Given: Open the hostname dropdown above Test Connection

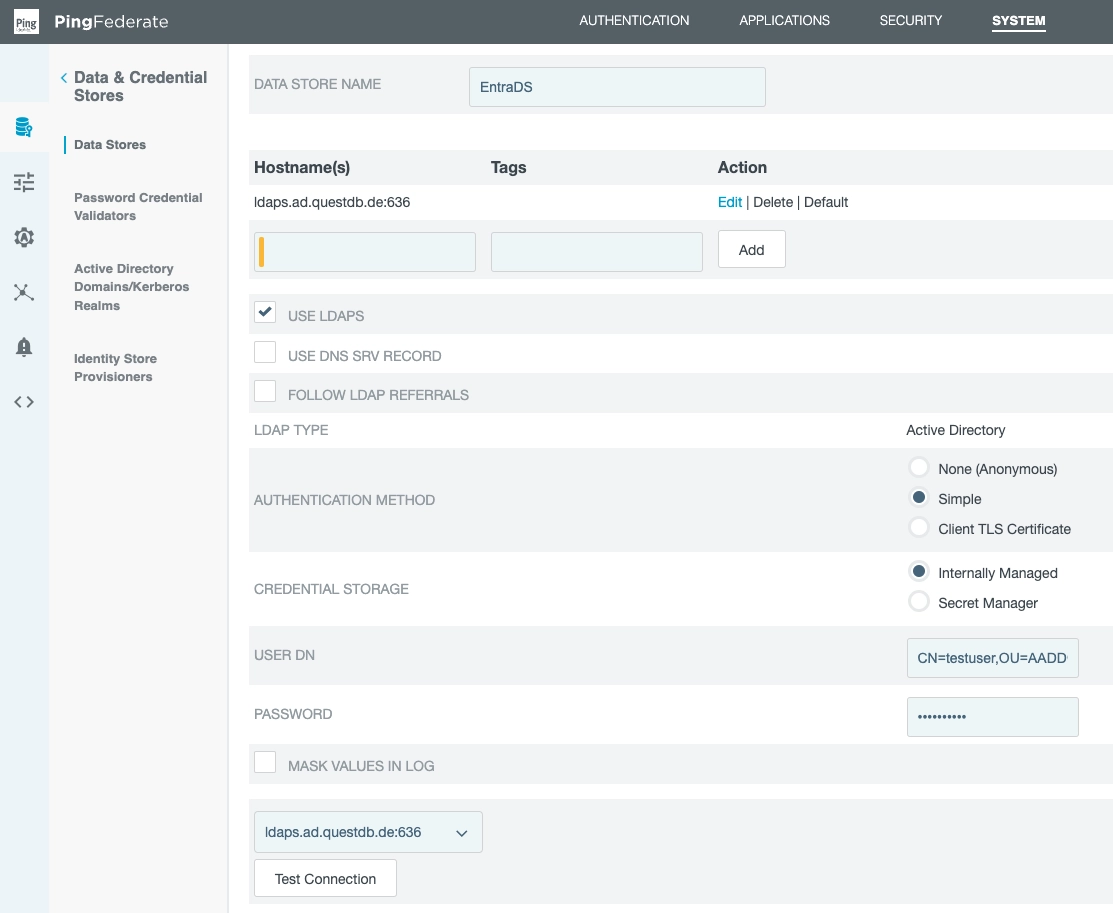Looking at the screenshot, I should tap(368, 831).
